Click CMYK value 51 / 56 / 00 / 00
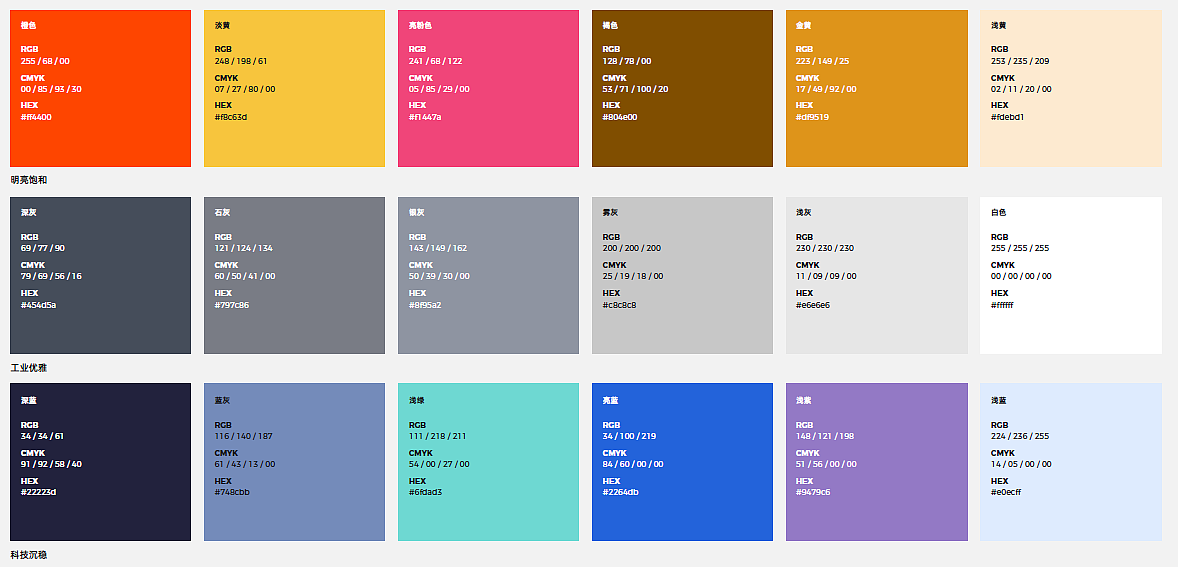This screenshot has width=1178, height=567. click(x=826, y=464)
